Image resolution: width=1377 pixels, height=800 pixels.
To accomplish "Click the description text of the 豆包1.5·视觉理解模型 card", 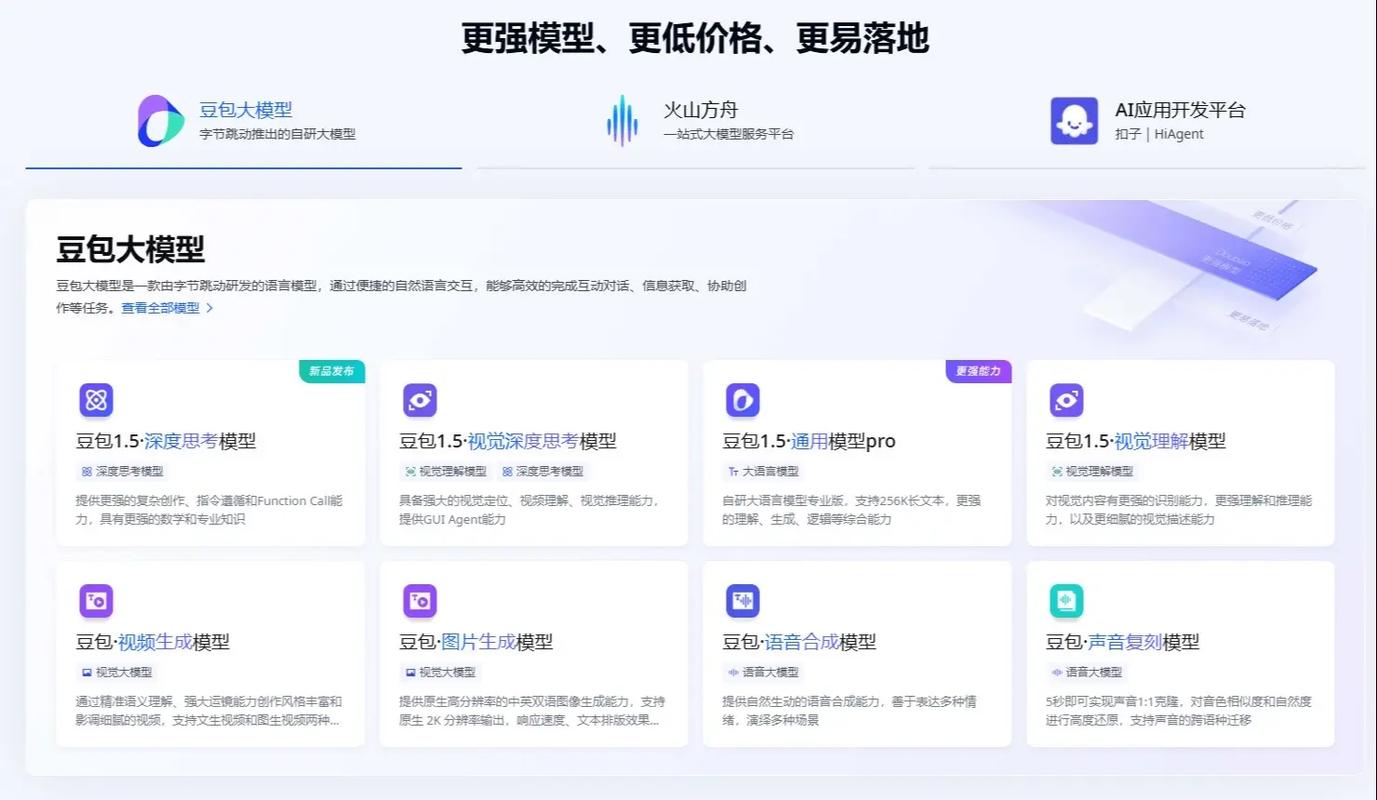I will [x=1179, y=510].
